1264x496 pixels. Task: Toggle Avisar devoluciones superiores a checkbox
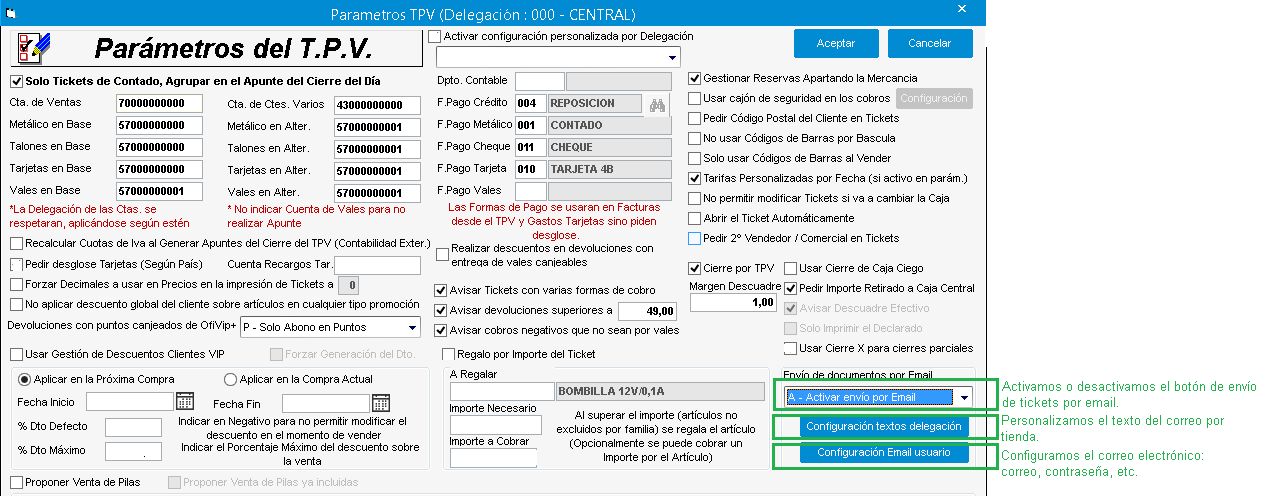(442, 310)
